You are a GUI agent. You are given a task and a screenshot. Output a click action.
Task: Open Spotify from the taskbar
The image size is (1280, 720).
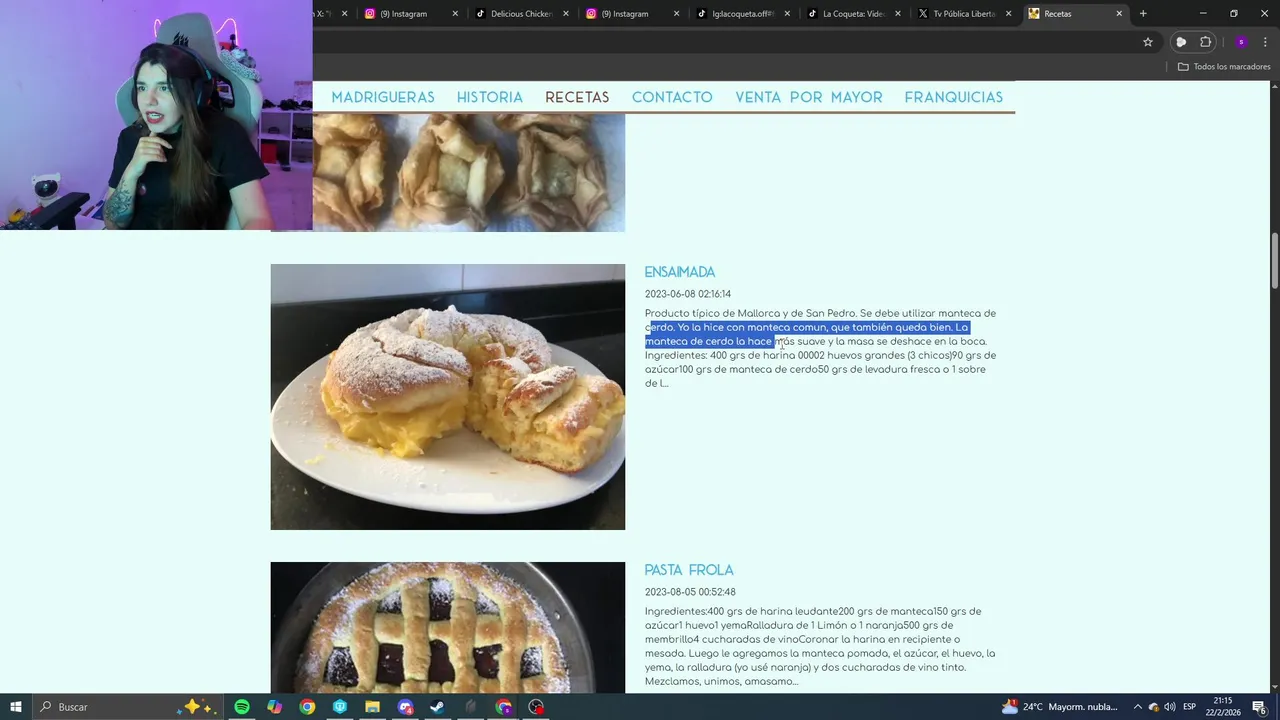tap(242, 707)
